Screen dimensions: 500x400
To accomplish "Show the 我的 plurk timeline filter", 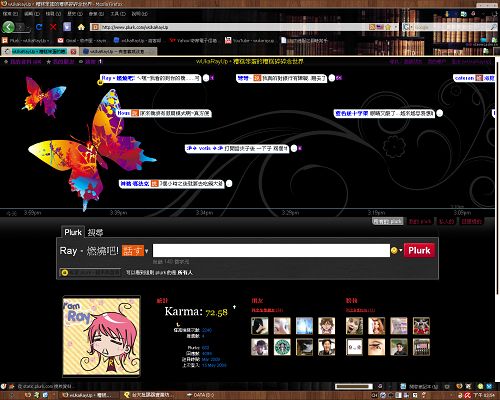I will coord(420,221).
